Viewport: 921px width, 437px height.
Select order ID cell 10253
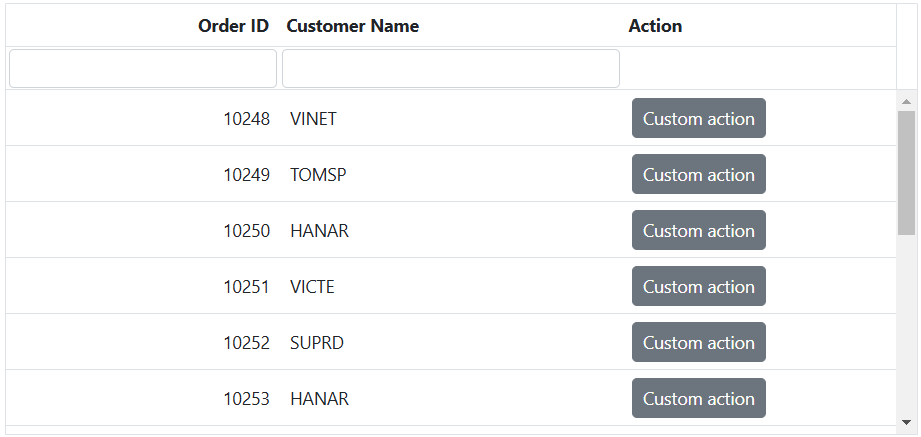pyautogui.click(x=246, y=399)
